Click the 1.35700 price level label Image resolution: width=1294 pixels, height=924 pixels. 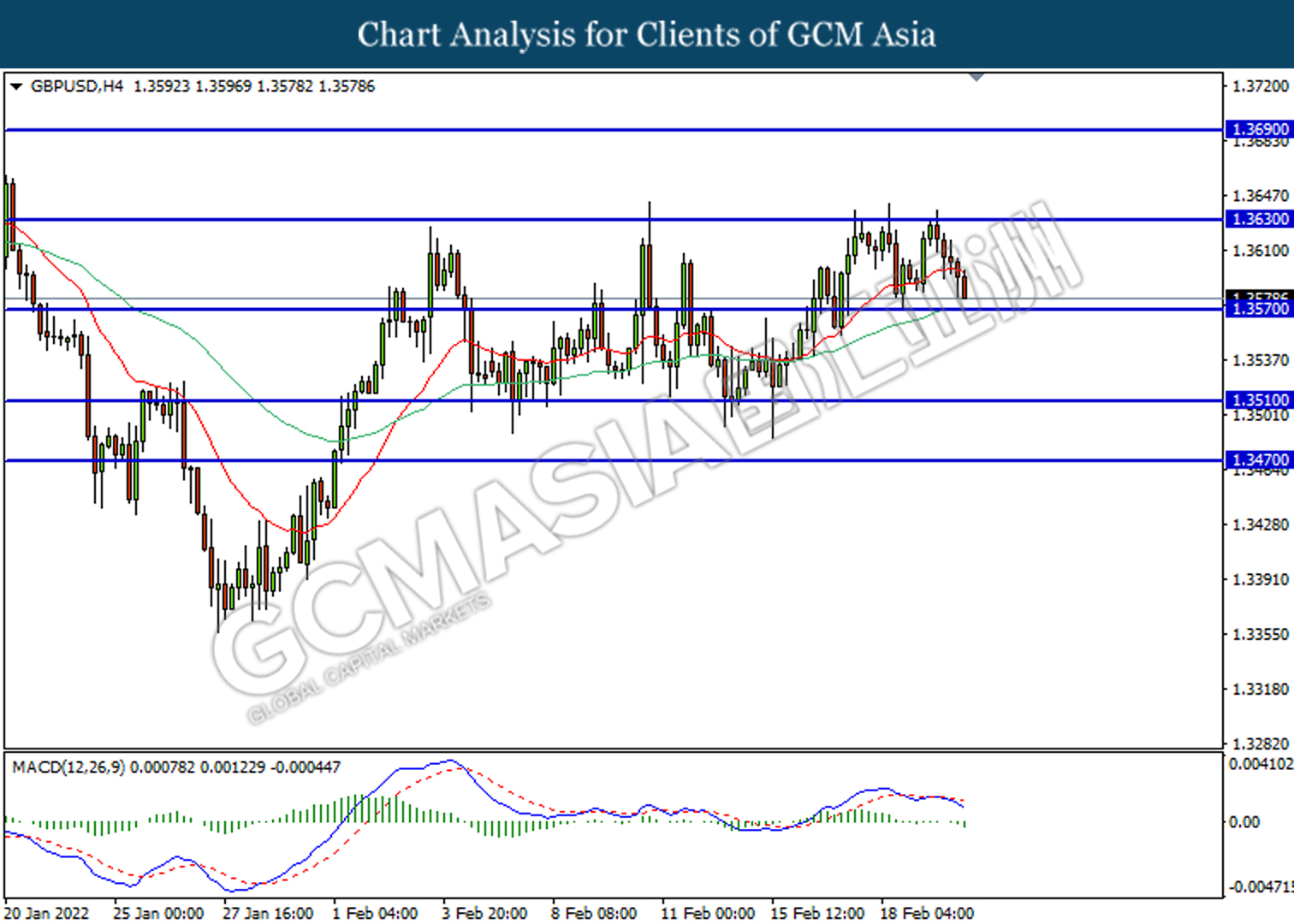coord(1258,309)
